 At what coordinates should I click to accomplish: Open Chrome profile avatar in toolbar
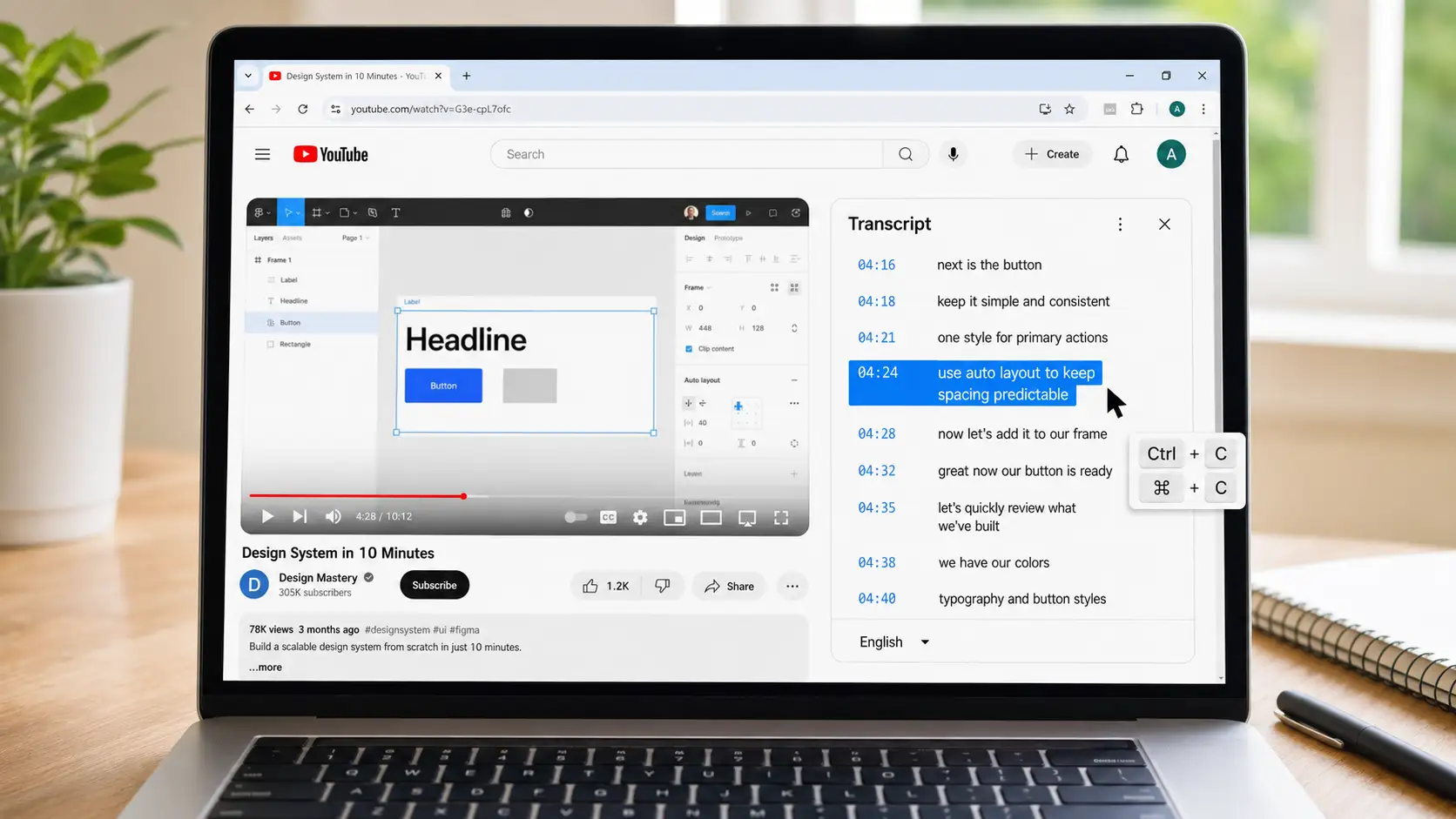click(x=1176, y=109)
